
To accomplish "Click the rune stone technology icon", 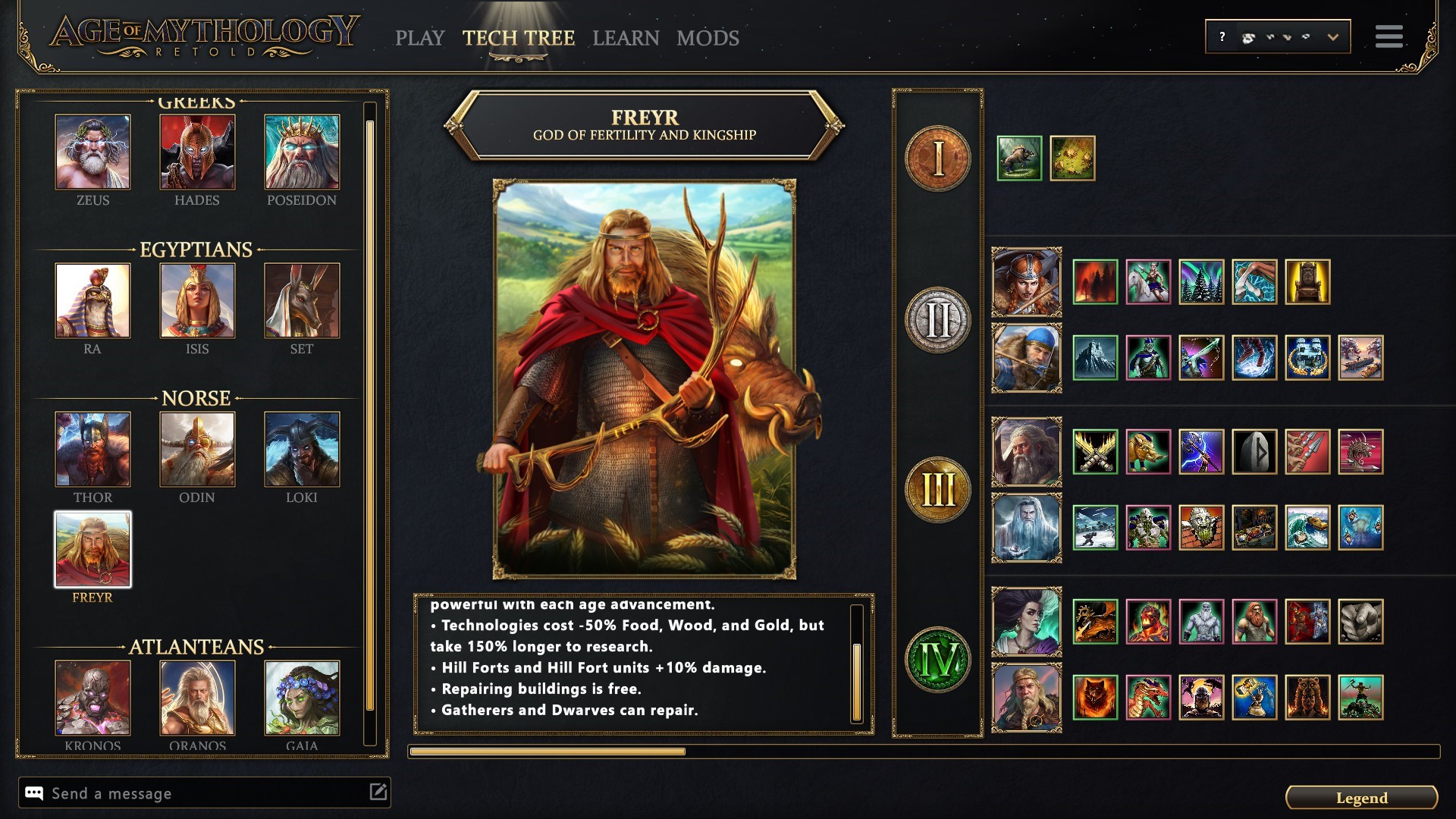I will point(1254,451).
